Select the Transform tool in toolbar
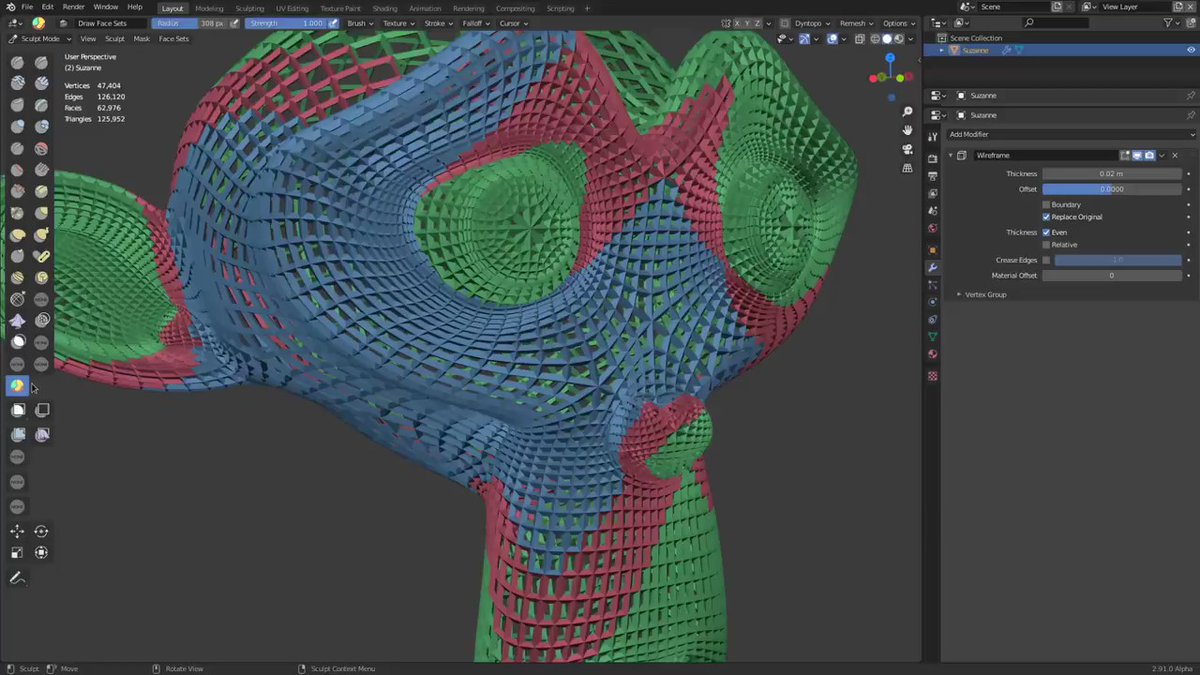Screen dimensions: 1200x675 click(x=42, y=552)
